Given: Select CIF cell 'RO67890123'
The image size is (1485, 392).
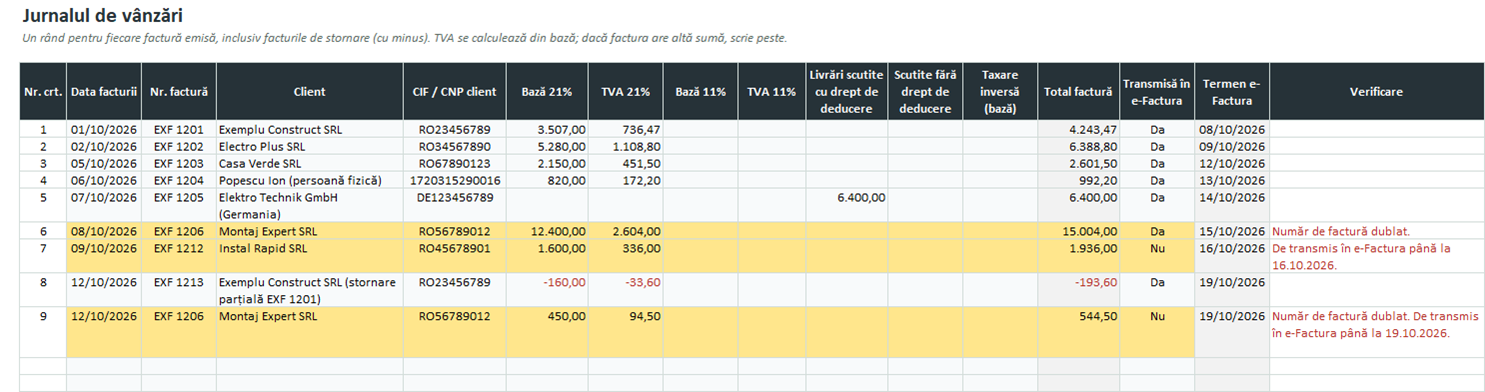Looking at the screenshot, I should point(454,163).
